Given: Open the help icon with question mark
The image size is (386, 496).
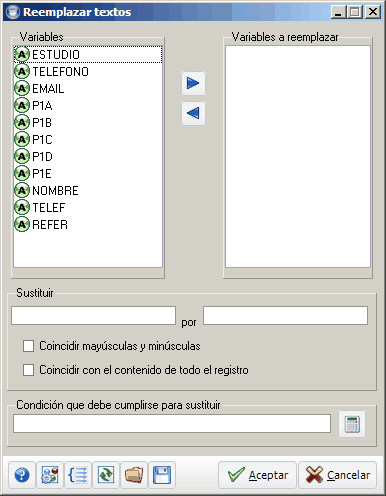Looking at the screenshot, I should (22, 475).
